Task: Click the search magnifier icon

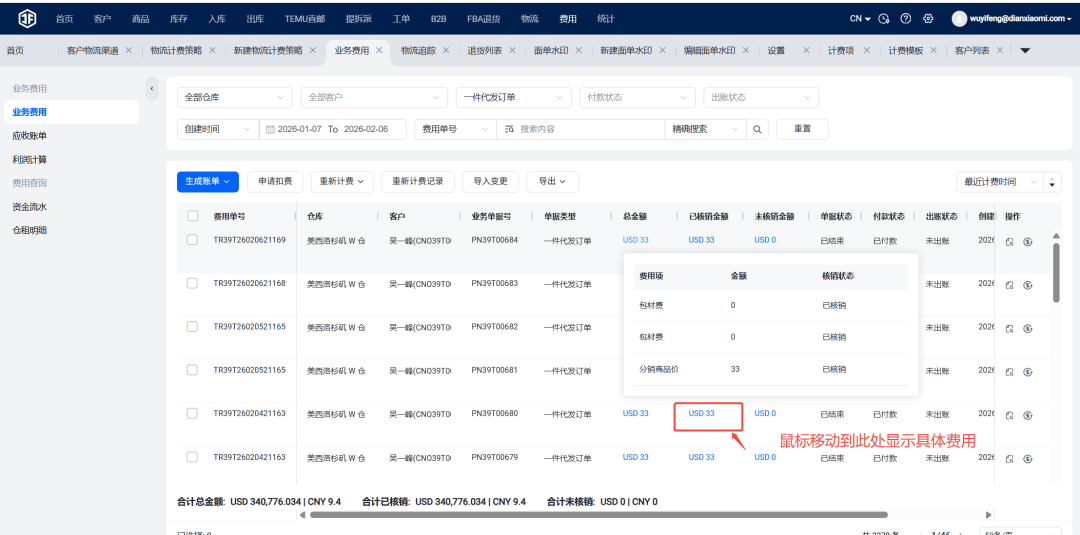Action: [x=757, y=129]
